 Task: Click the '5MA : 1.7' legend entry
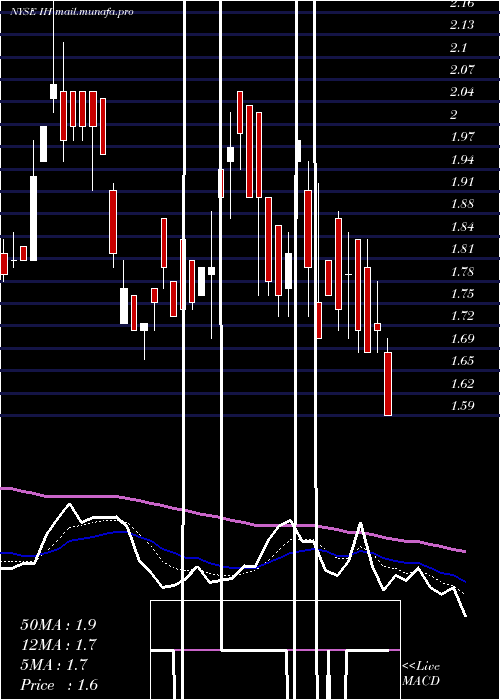pos(54,665)
